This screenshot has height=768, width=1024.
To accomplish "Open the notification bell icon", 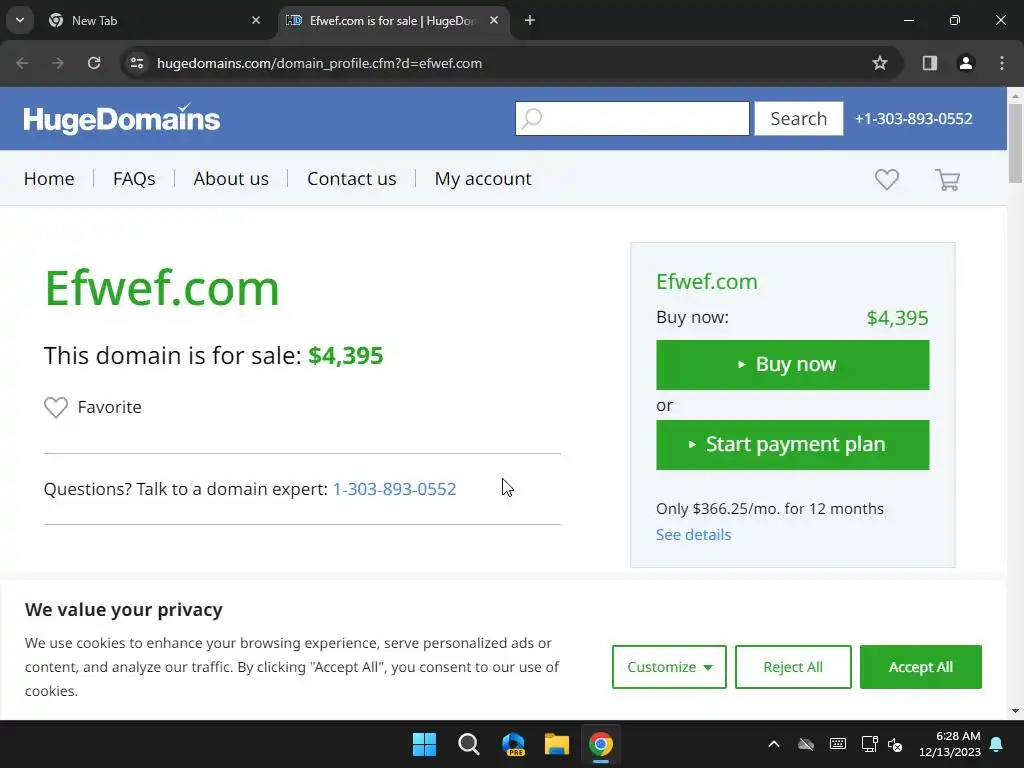I will click(x=997, y=744).
